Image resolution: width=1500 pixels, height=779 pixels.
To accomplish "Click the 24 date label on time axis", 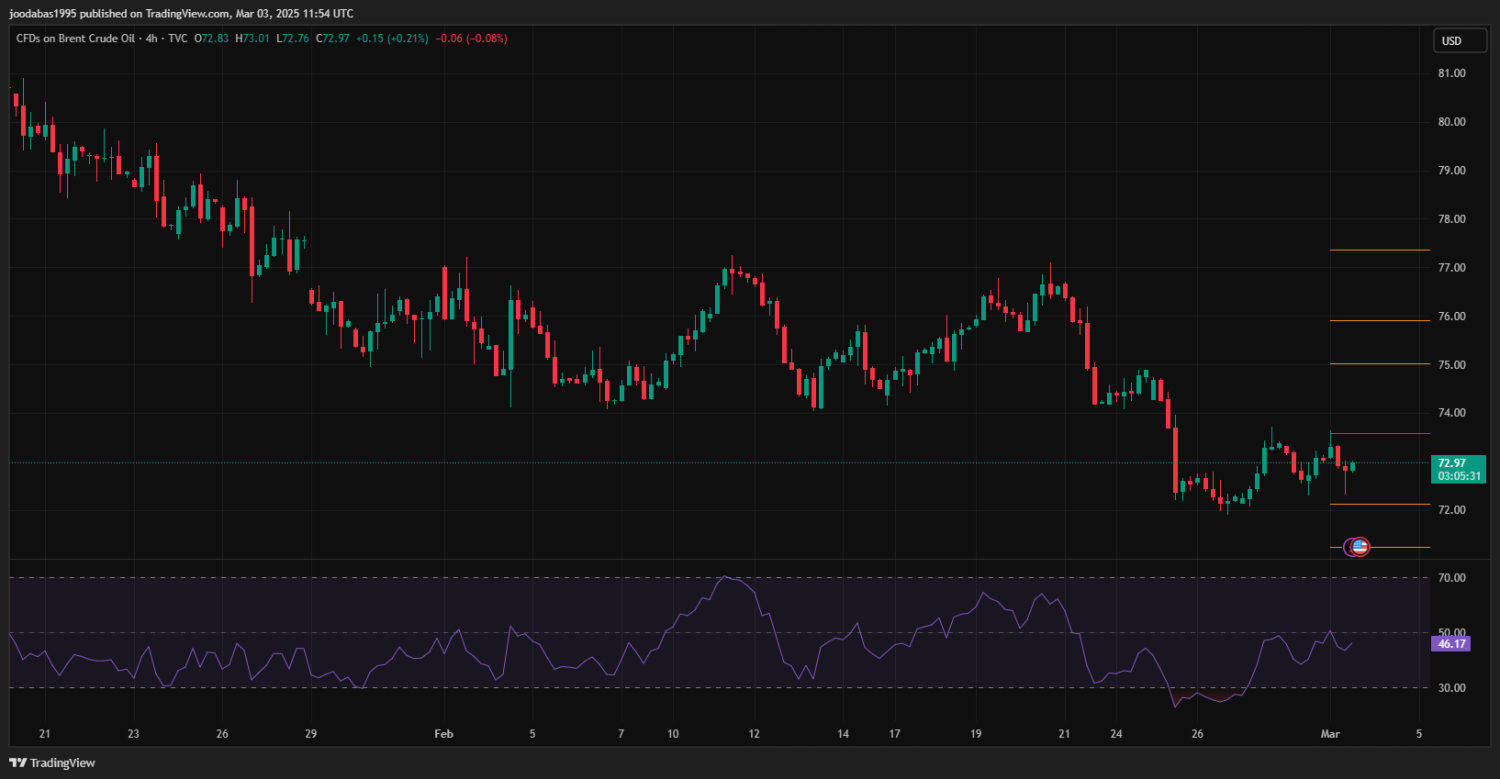I will (1115, 733).
